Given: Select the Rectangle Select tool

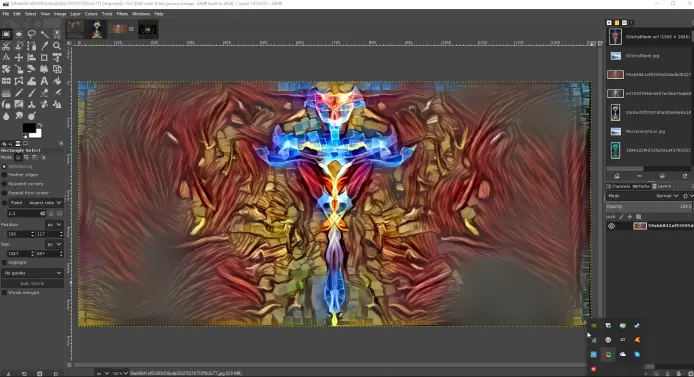Looking at the screenshot, I should 6,34.
